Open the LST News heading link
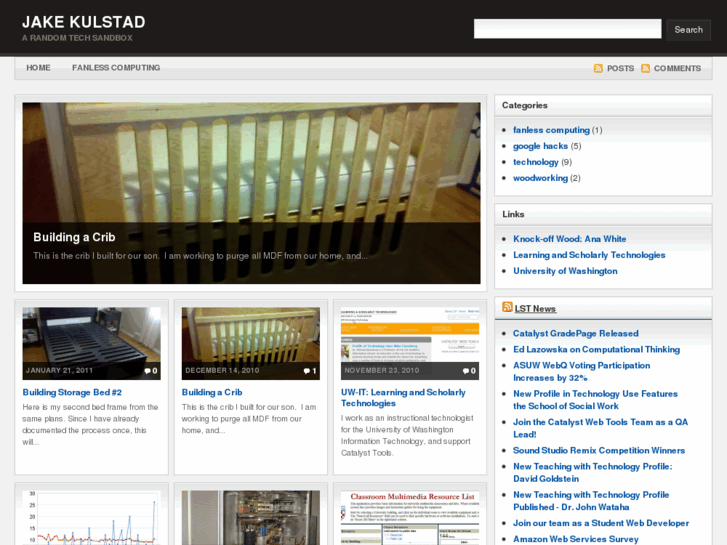 pyautogui.click(x=535, y=308)
